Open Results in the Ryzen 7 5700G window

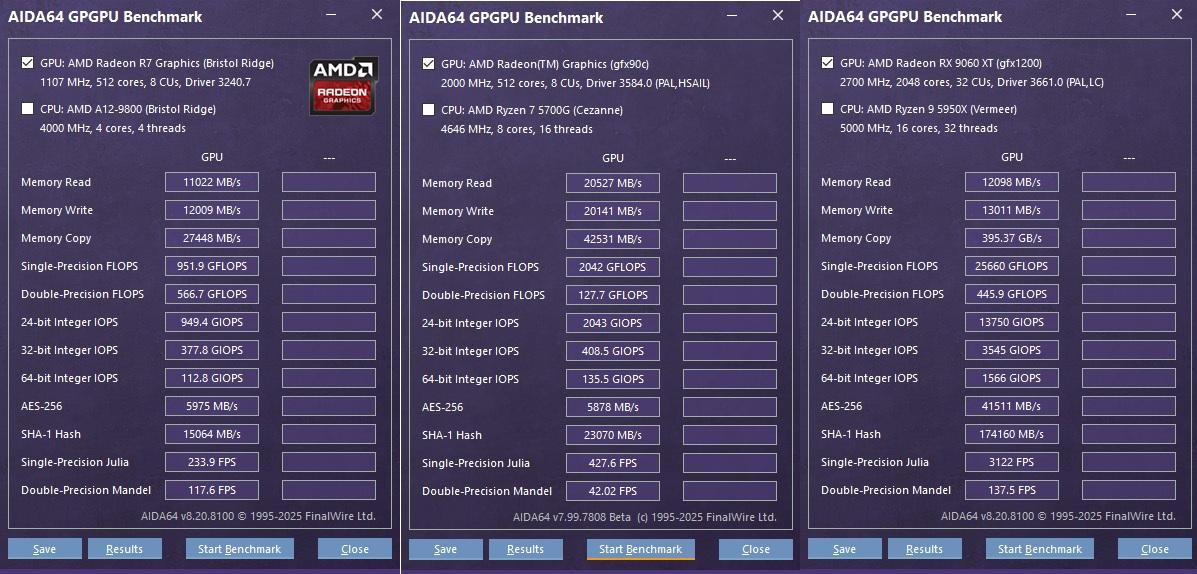[526, 550]
